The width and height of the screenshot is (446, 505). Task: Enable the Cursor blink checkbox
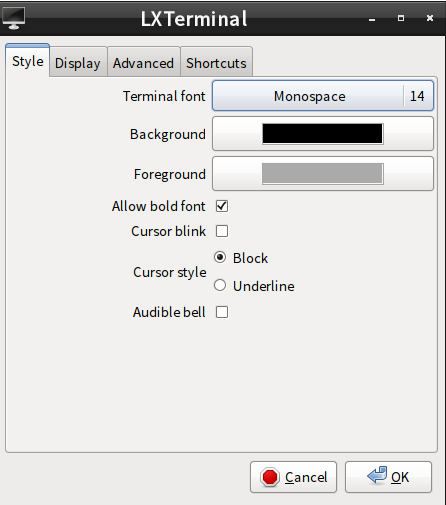click(222, 231)
